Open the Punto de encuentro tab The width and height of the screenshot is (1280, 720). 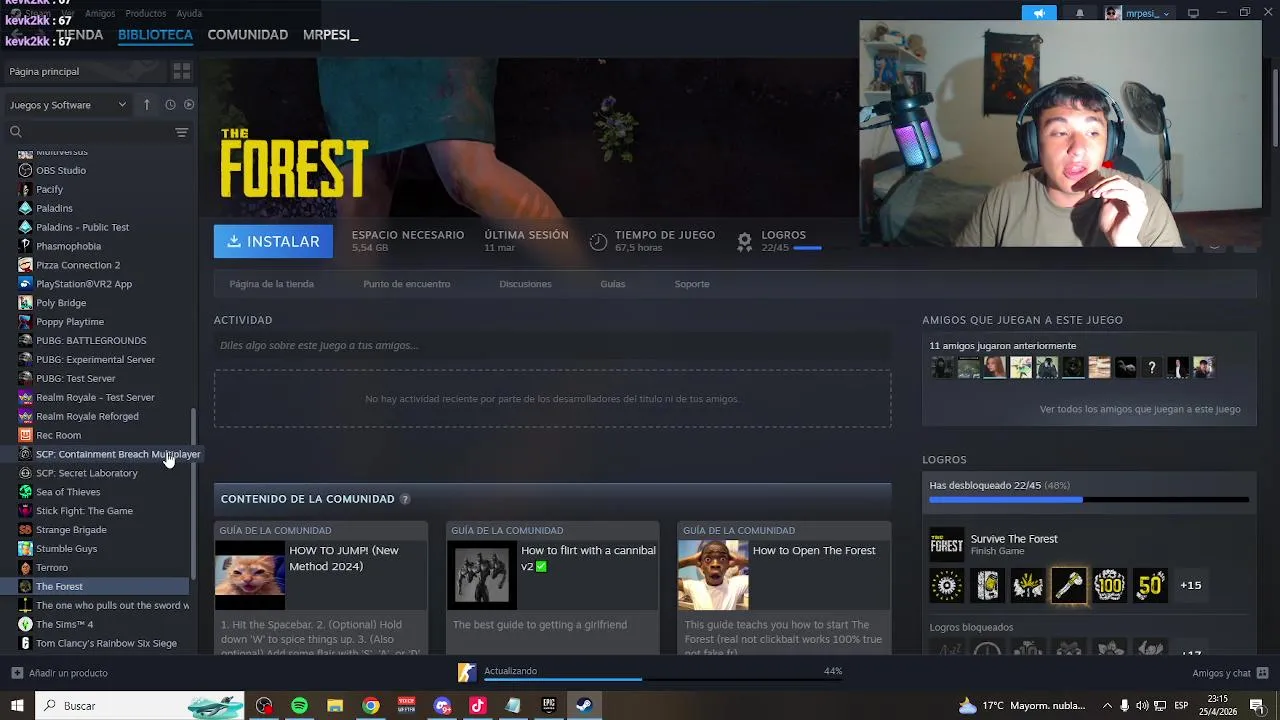[x=406, y=284]
